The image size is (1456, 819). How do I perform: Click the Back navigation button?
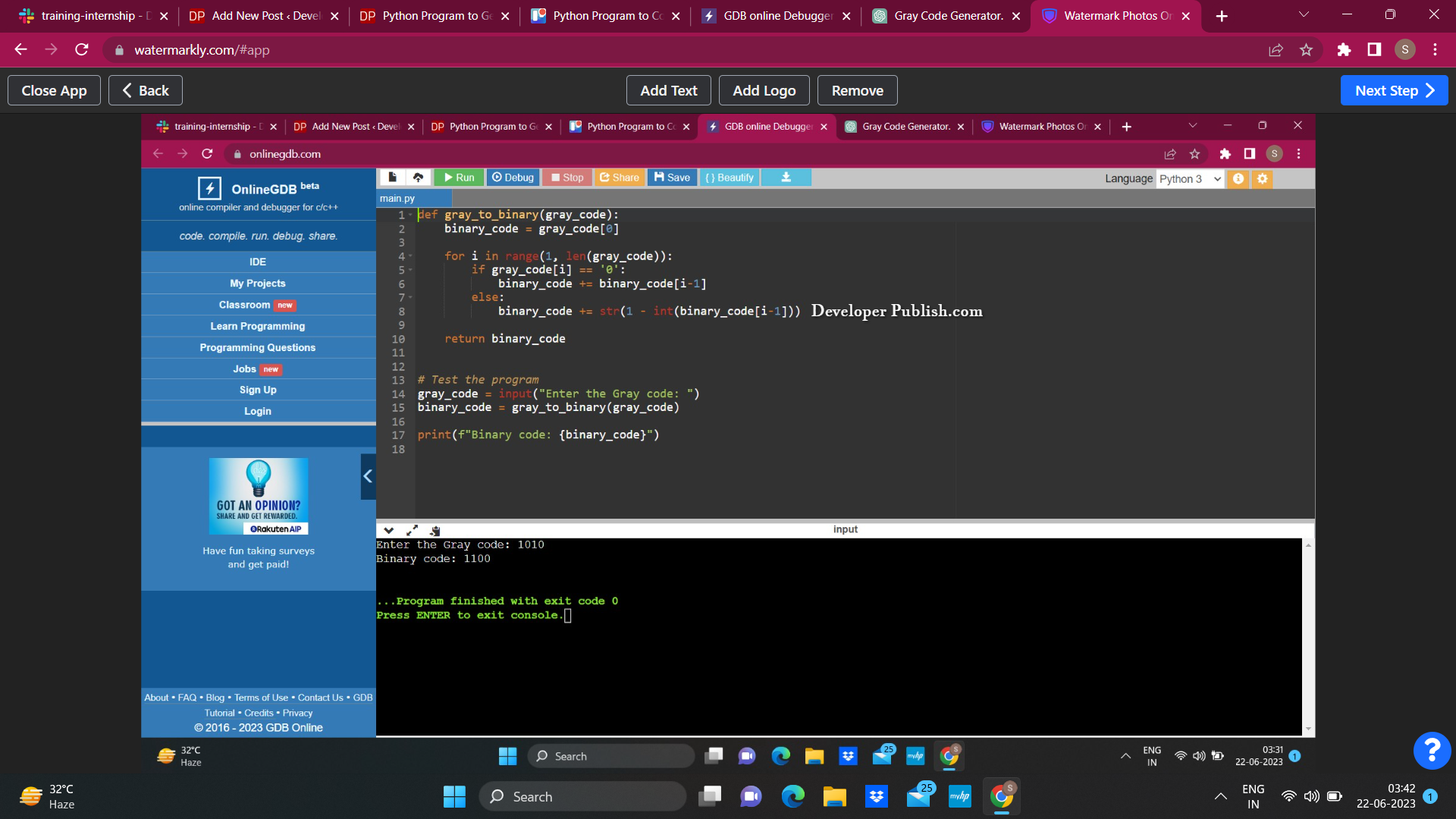(145, 91)
